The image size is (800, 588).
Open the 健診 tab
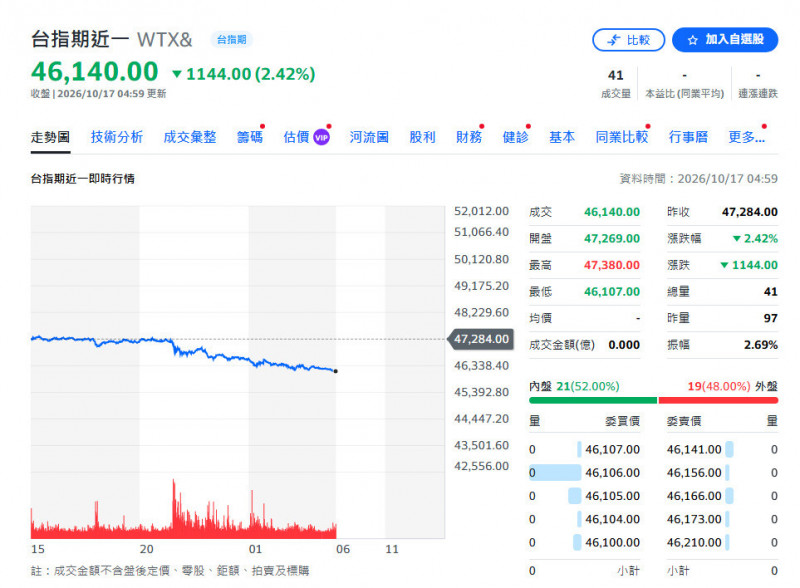pyautogui.click(x=515, y=137)
